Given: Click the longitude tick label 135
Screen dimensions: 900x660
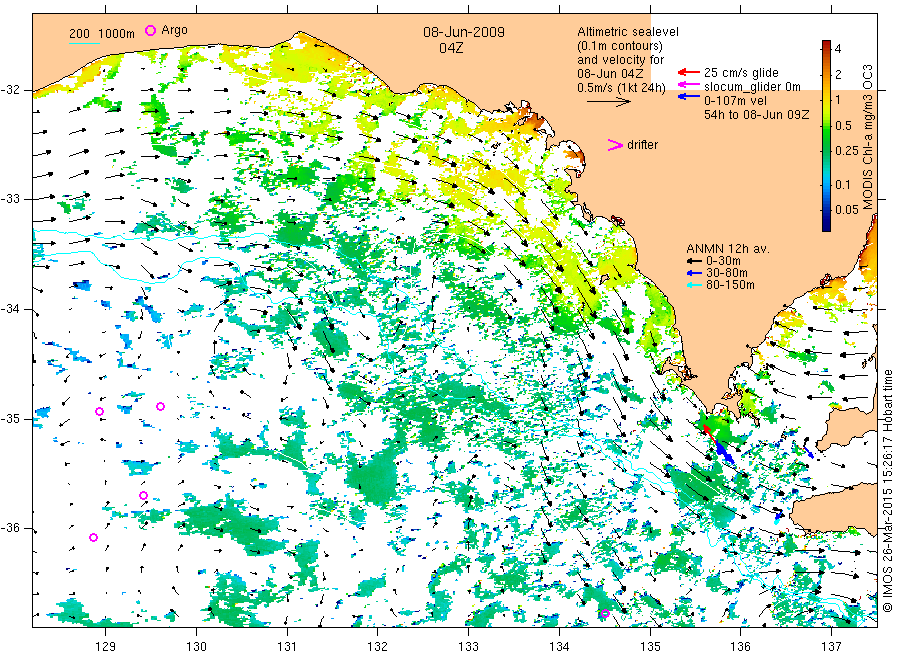Looking at the screenshot, I should [x=650, y=647].
